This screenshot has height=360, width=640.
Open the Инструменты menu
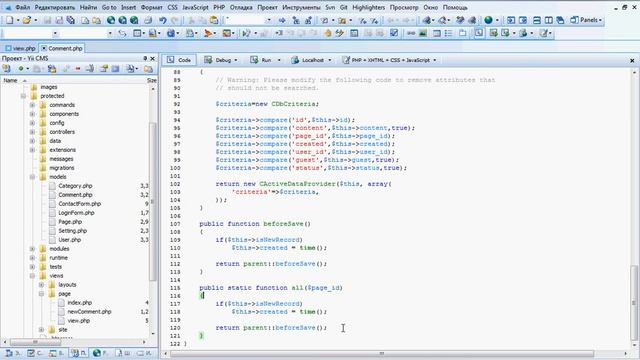pos(301,7)
